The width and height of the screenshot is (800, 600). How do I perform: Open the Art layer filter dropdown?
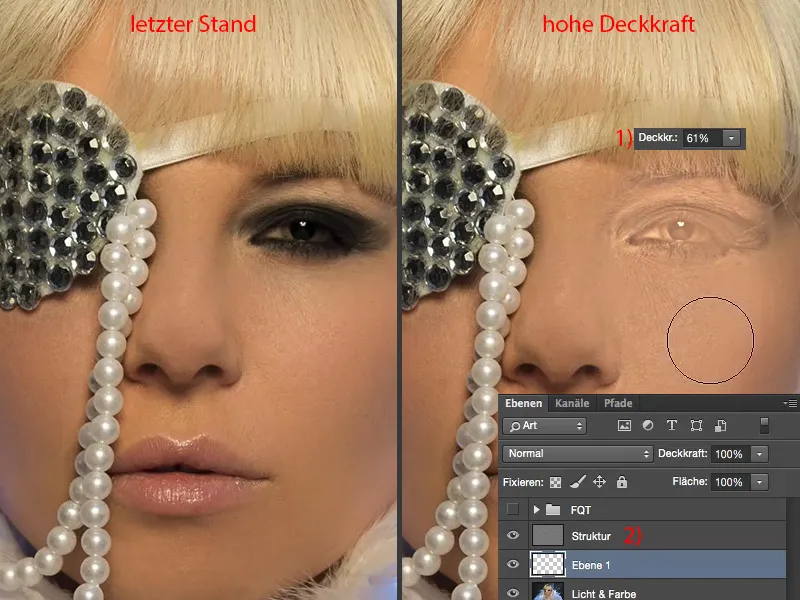[544, 426]
